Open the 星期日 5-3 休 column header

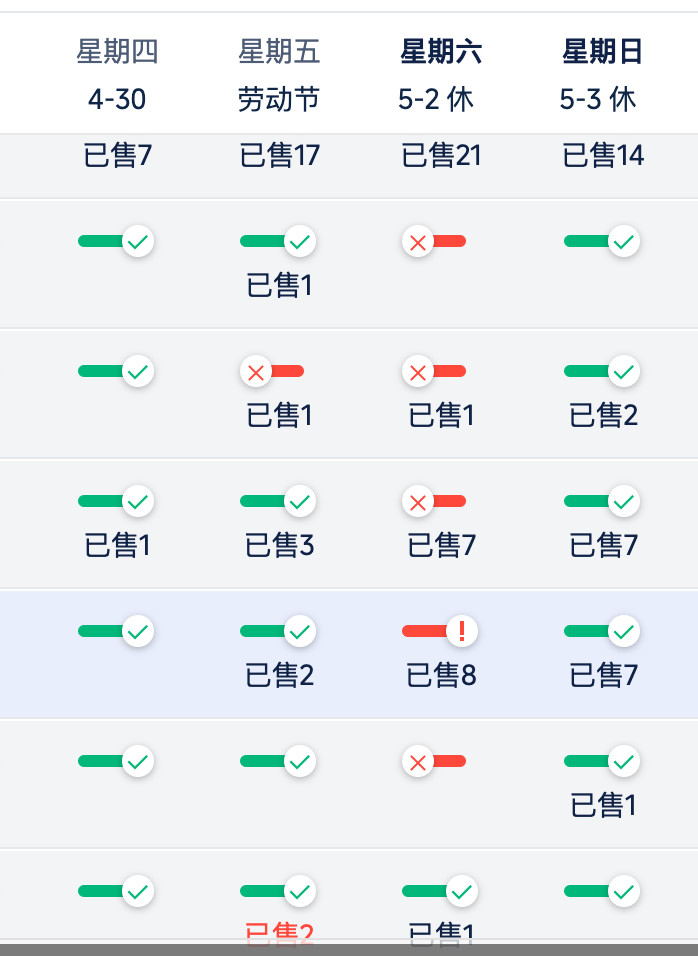point(602,75)
